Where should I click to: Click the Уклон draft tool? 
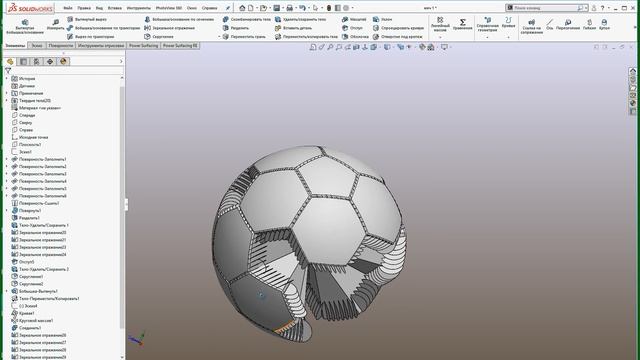382,19
